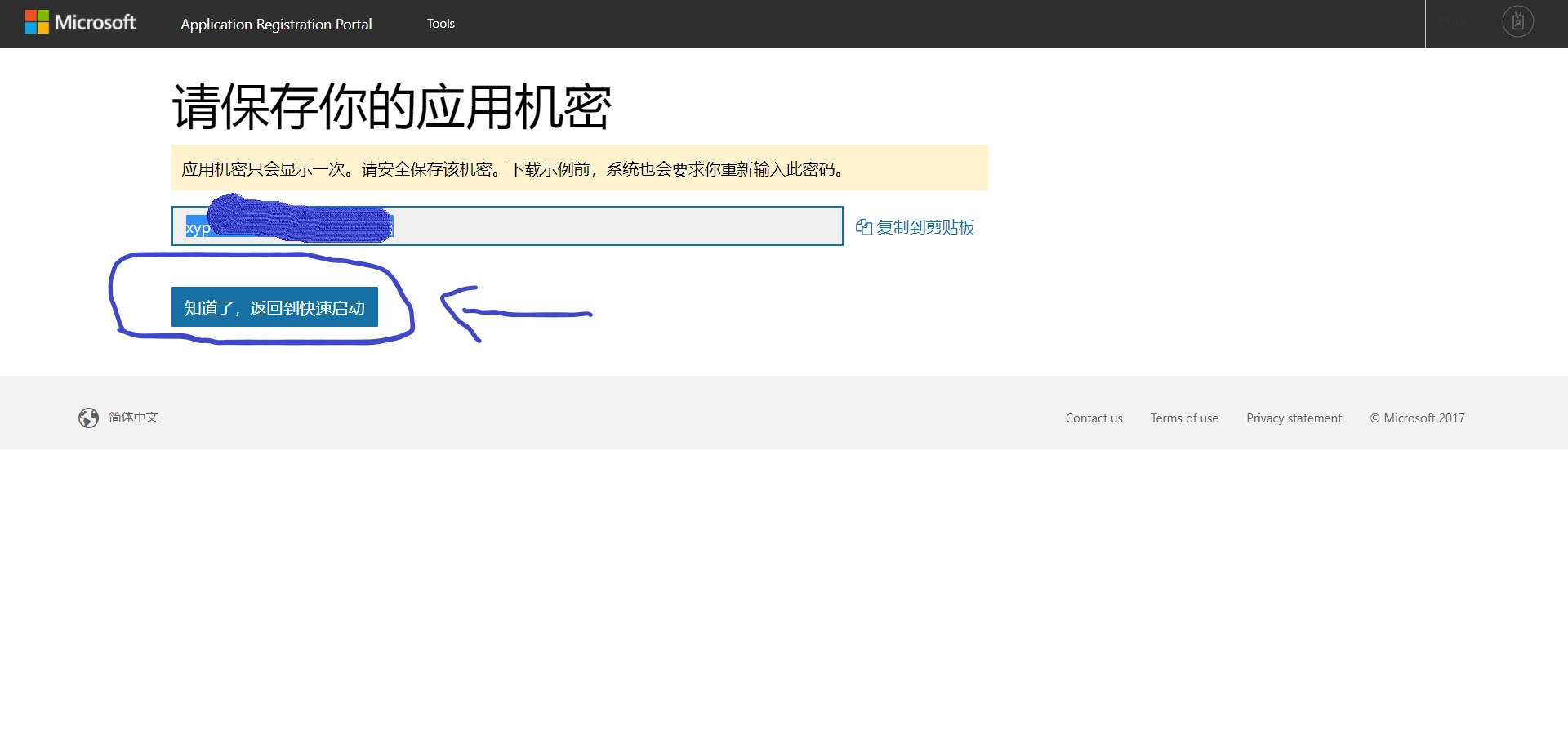Click the copy to clipboard icon
Image resolution: width=1568 pixels, height=733 pixels.
coord(863,227)
